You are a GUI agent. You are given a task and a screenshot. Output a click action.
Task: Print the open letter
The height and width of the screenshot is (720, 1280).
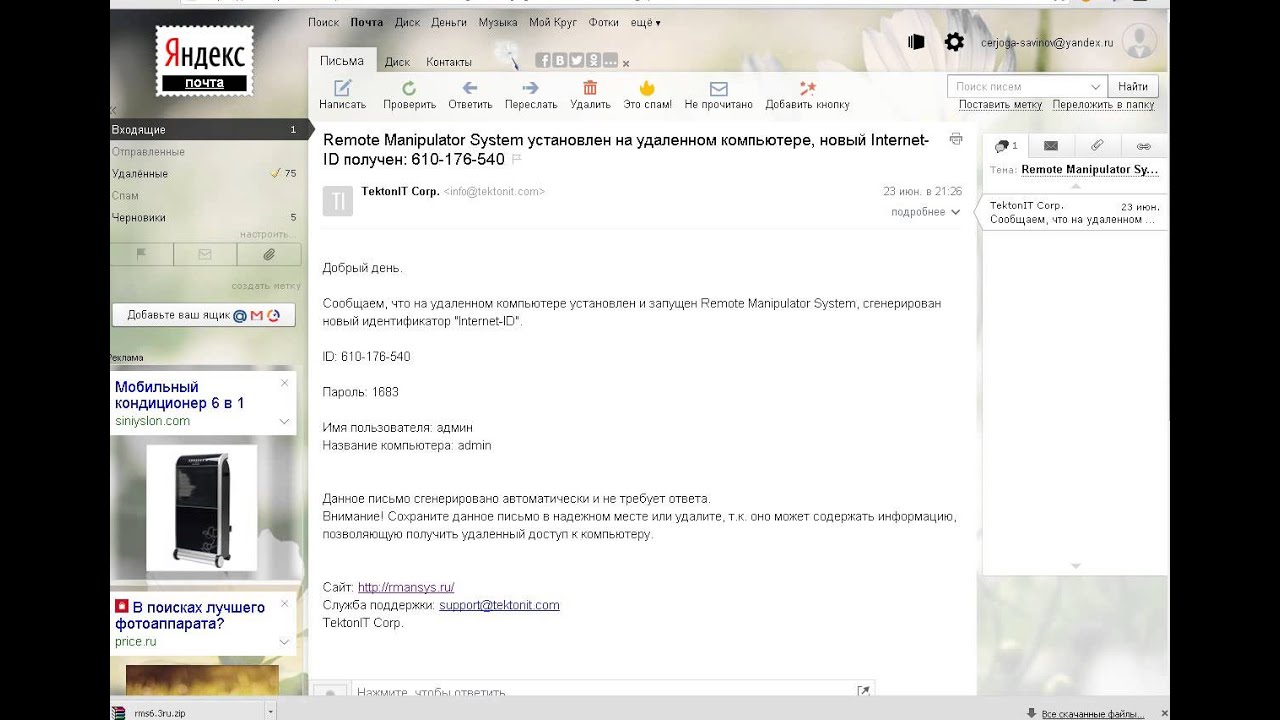pyautogui.click(x=956, y=139)
